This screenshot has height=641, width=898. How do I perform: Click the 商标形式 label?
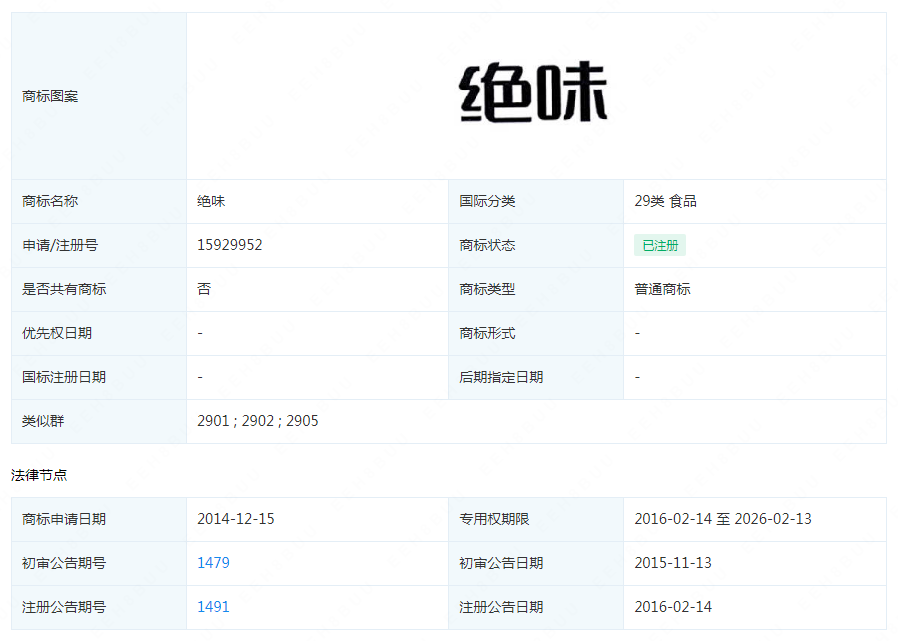pyautogui.click(x=487, y=333)
